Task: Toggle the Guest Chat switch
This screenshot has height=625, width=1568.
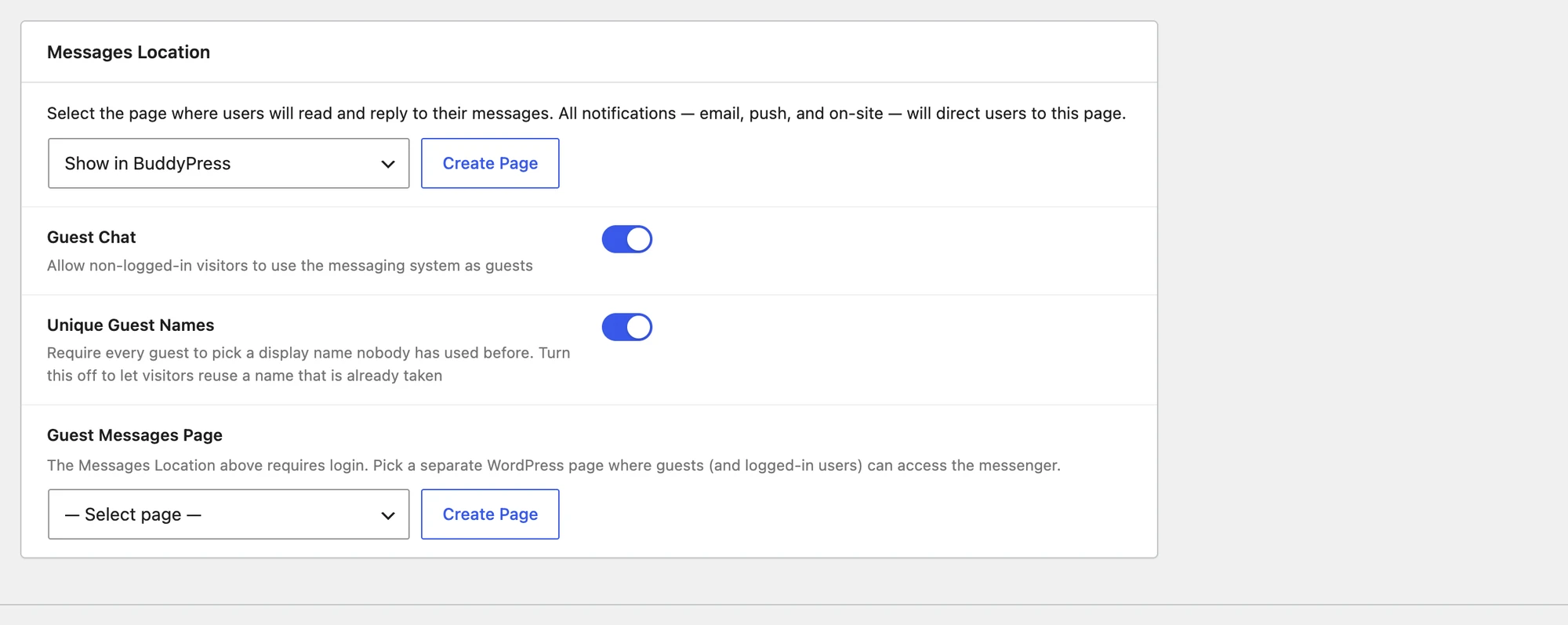Action: 626,239
